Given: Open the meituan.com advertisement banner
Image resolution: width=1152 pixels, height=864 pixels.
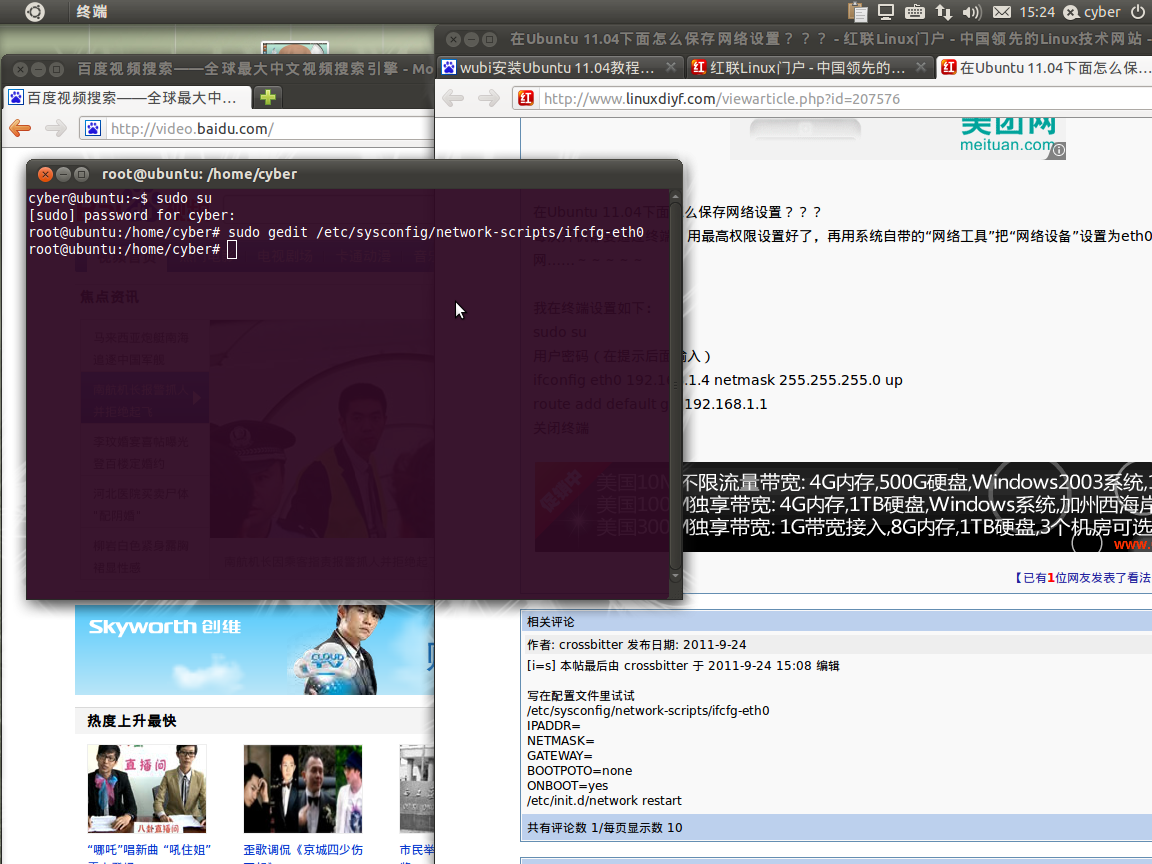Looking at the screenshot, I should [898, 139].
